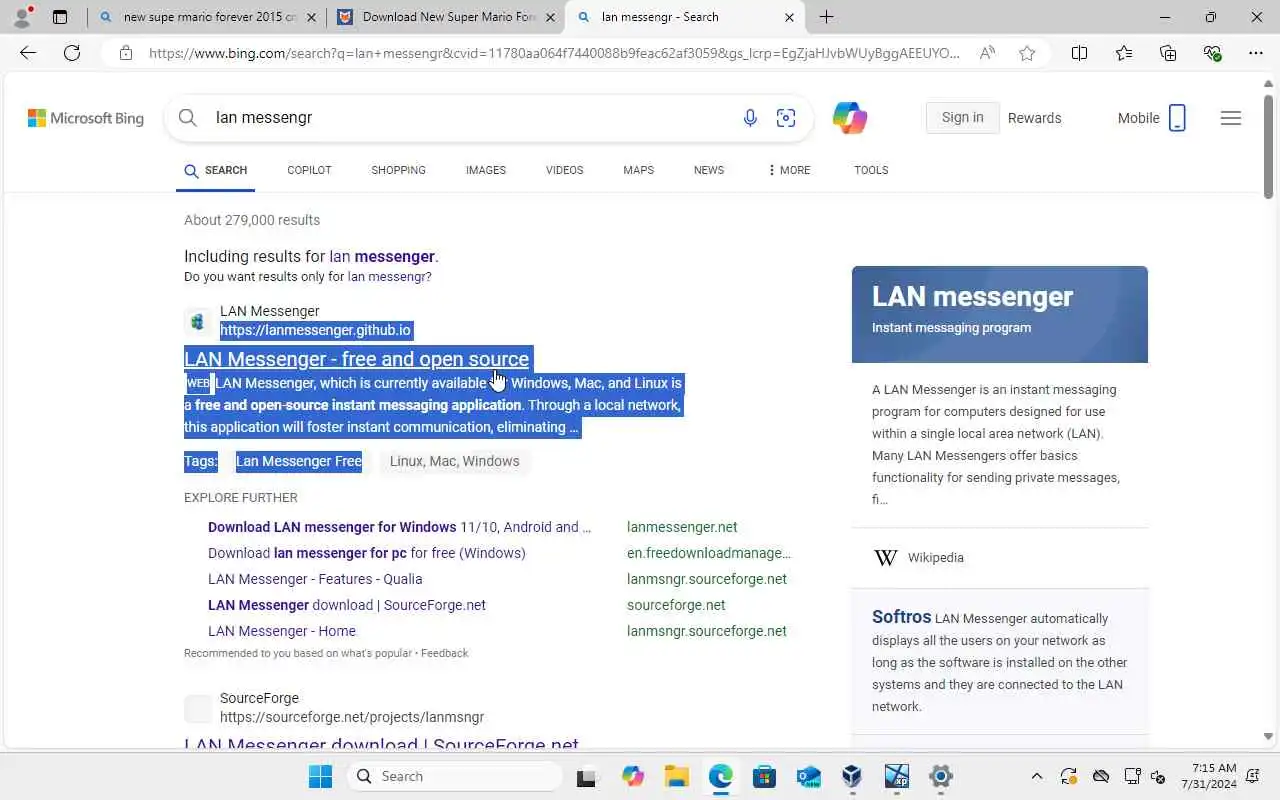Screen dimensions: 1280x800
Task: Click the Sign in button
Action: [x=962, y=118]
